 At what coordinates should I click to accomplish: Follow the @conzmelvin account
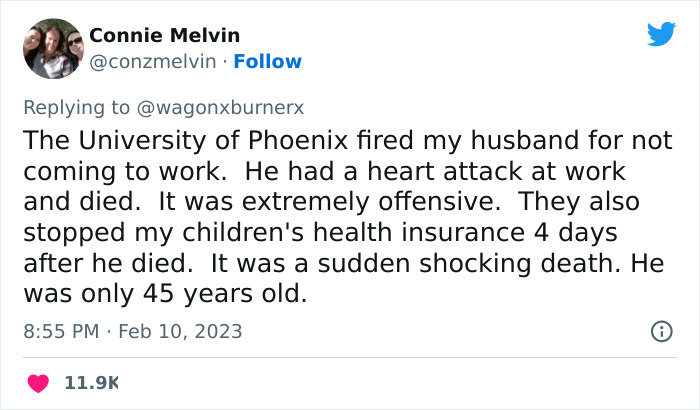coord(267,61)
